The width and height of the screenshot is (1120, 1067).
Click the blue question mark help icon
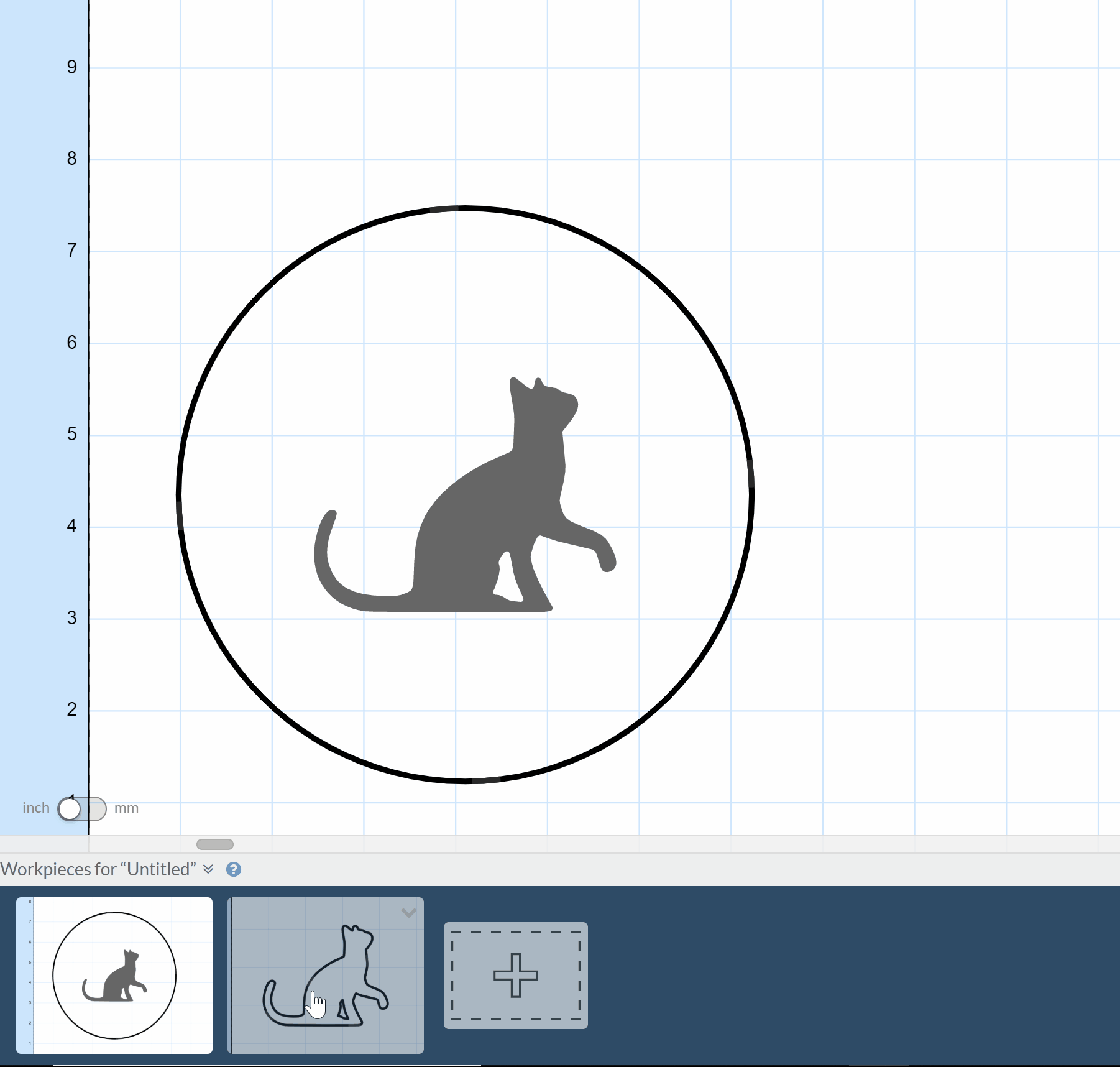pos(234,869)
